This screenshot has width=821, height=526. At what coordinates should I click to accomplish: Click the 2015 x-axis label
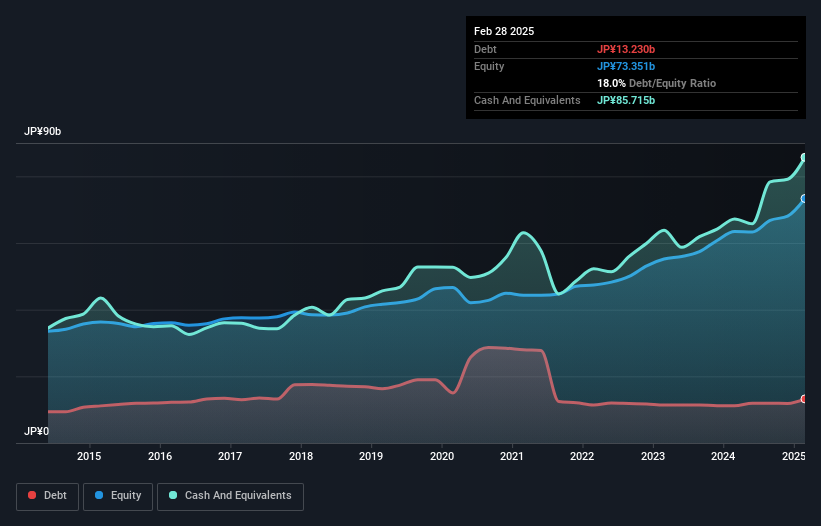pyautogui.click(x=89, y=456)
